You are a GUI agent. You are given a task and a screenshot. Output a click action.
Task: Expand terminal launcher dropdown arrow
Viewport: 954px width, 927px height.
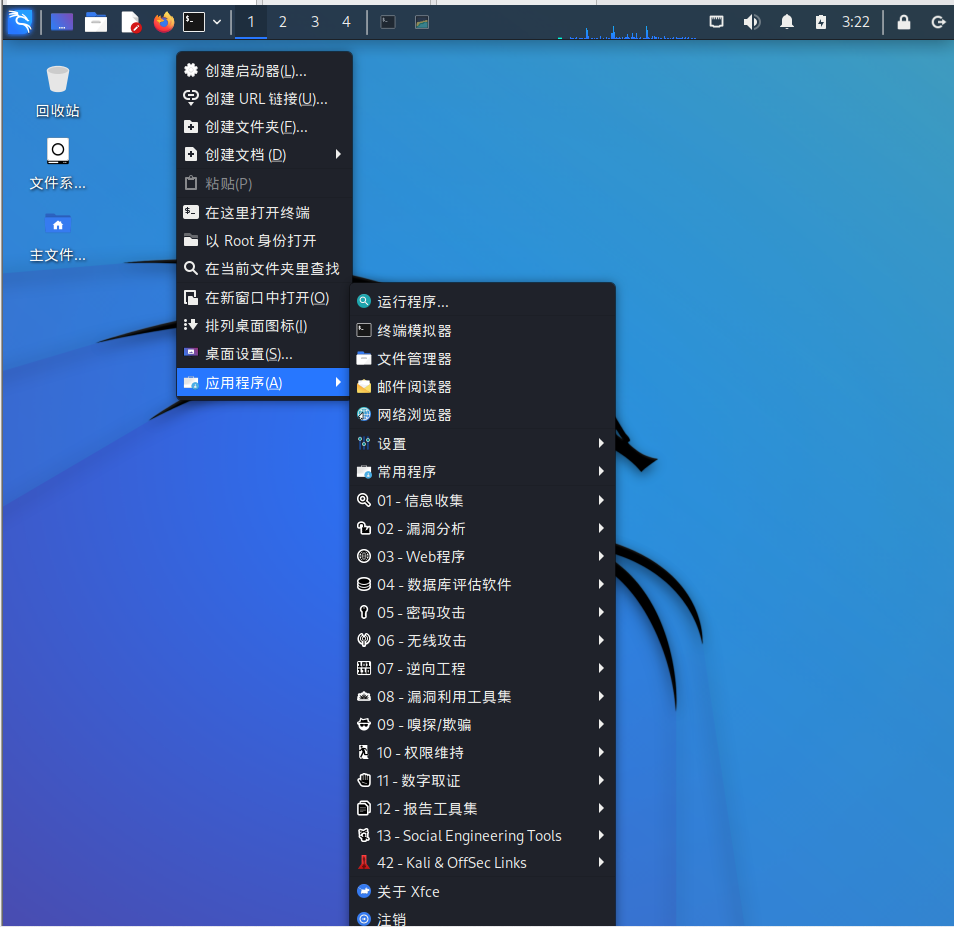[x=217, y=23]
